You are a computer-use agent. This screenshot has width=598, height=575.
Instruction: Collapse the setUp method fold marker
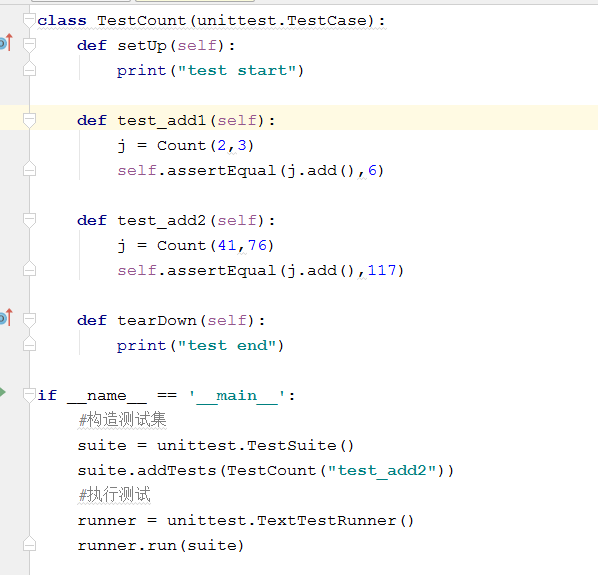(x=29, y=45)
